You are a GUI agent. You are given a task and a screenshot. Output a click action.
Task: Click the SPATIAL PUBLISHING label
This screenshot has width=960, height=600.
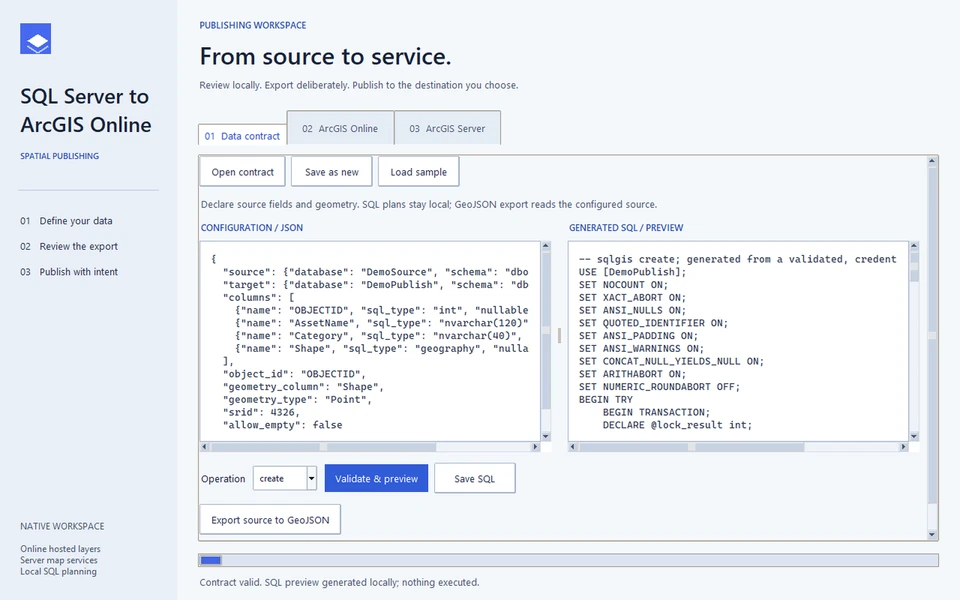point(59,156)
